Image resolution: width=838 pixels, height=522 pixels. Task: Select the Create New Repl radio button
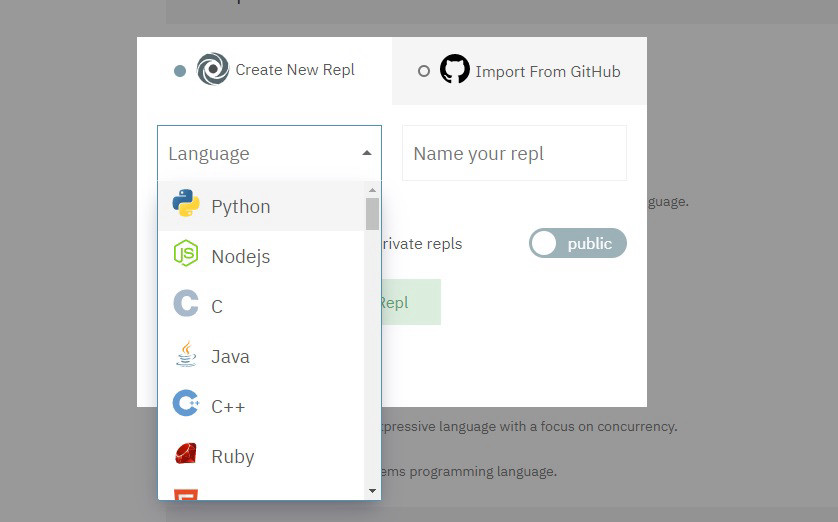180,71
